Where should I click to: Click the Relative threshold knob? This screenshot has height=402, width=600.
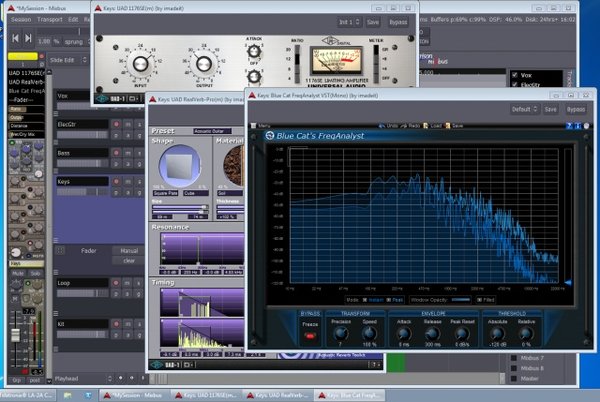[526, 334]
